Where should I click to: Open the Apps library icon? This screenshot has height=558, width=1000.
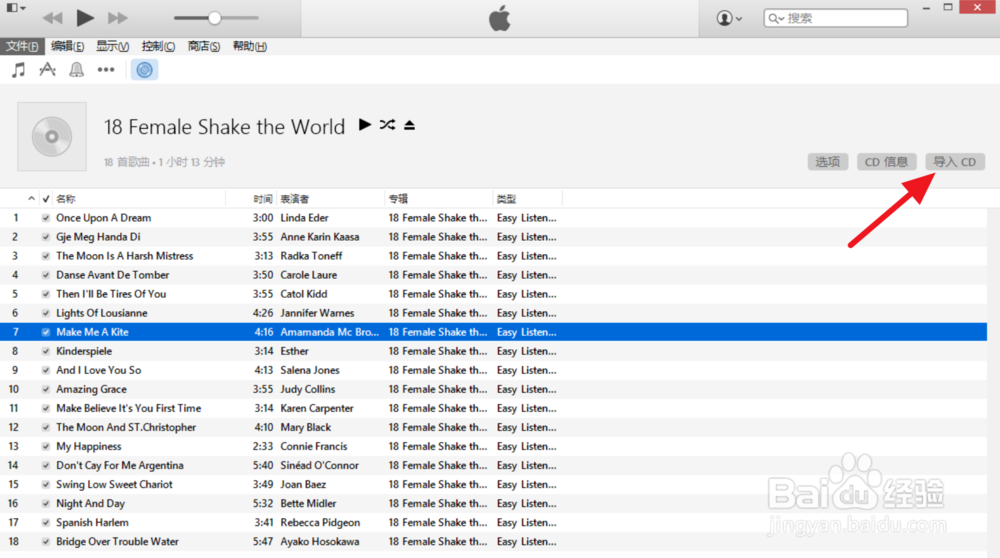click(x=47, y=70)
